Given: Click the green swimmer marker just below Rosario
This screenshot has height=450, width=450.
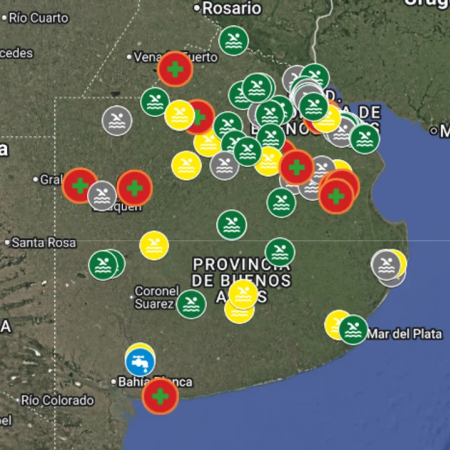Looking at the screenshot, I should 234,40.
